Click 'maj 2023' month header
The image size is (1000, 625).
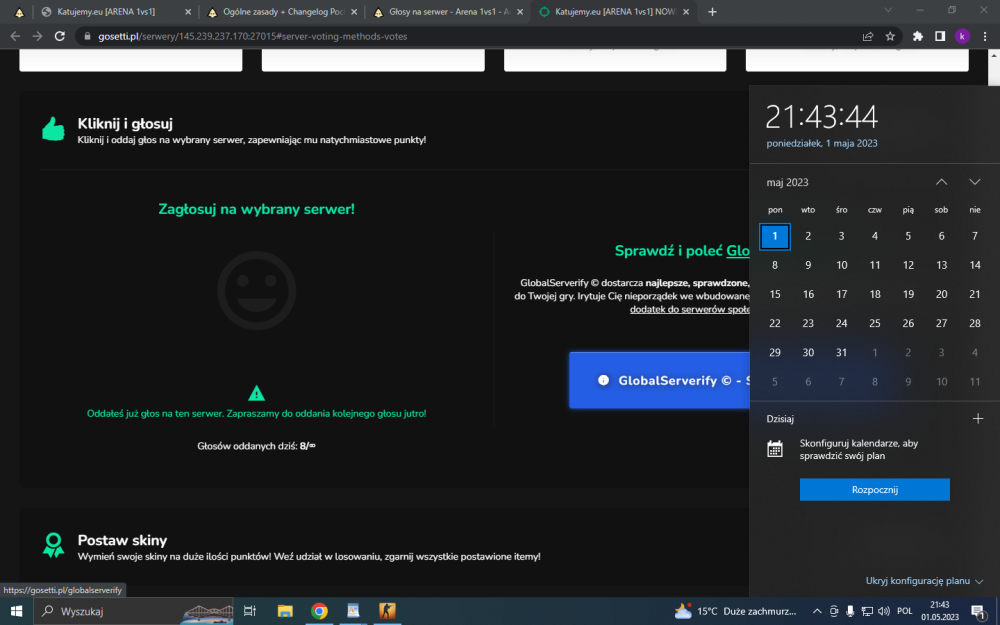pos(788,182)
